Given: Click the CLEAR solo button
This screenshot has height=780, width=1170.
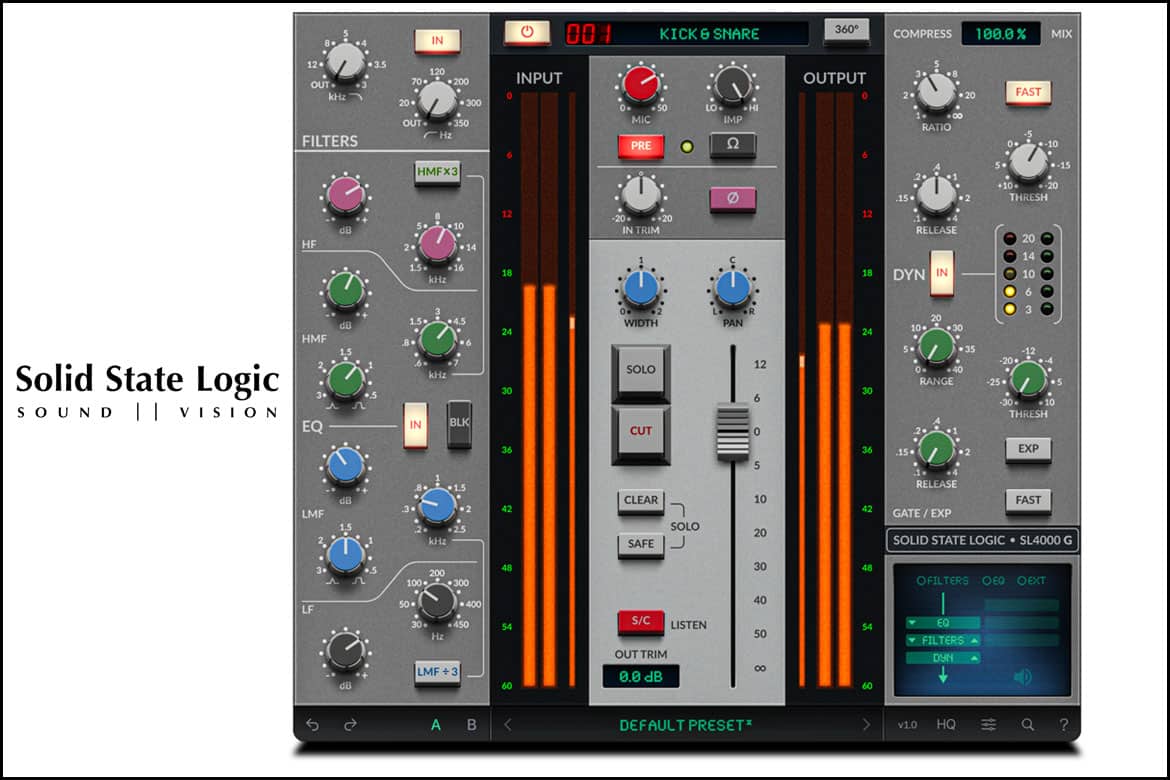Looking at the screenshot, I should (641, 501).
